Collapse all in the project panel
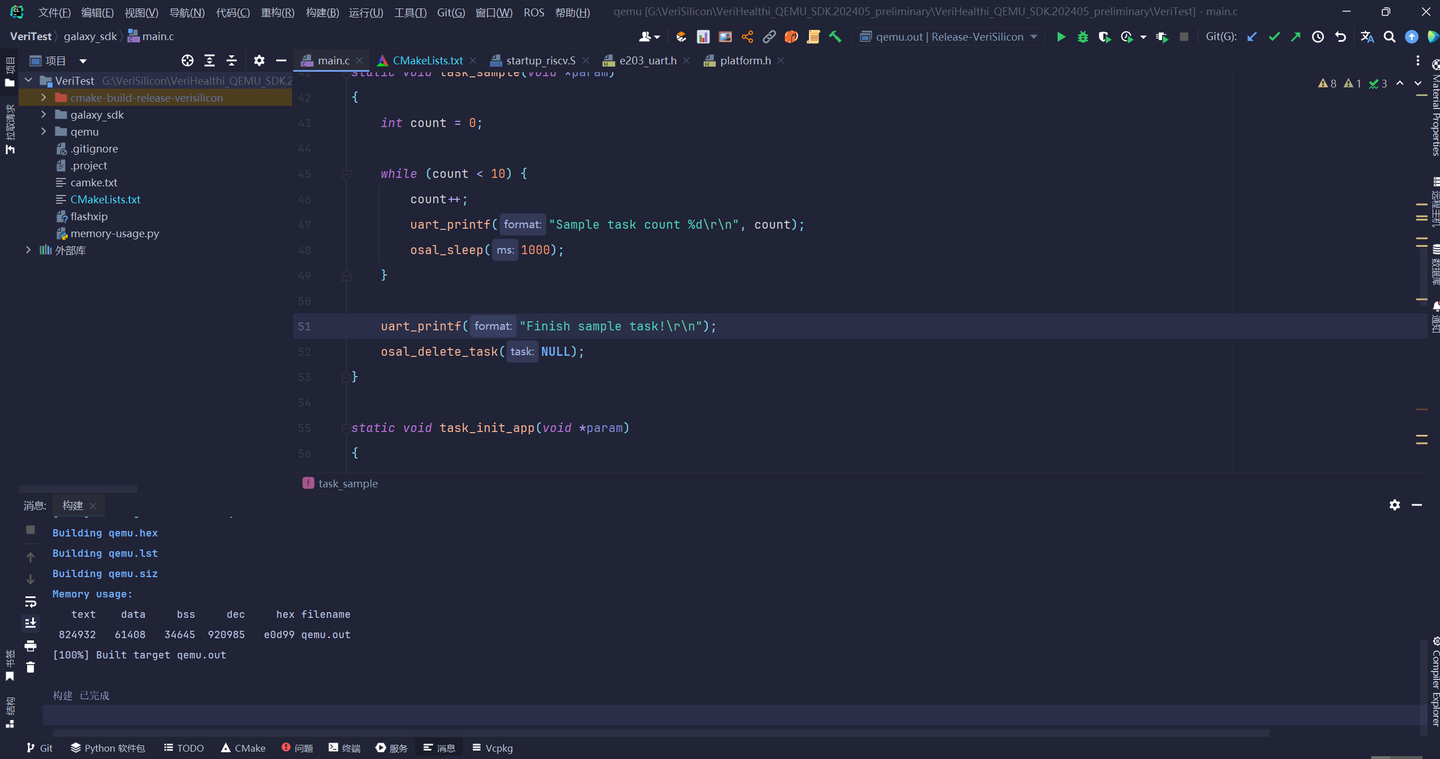 pyautogui.click(x=231, y=61)
